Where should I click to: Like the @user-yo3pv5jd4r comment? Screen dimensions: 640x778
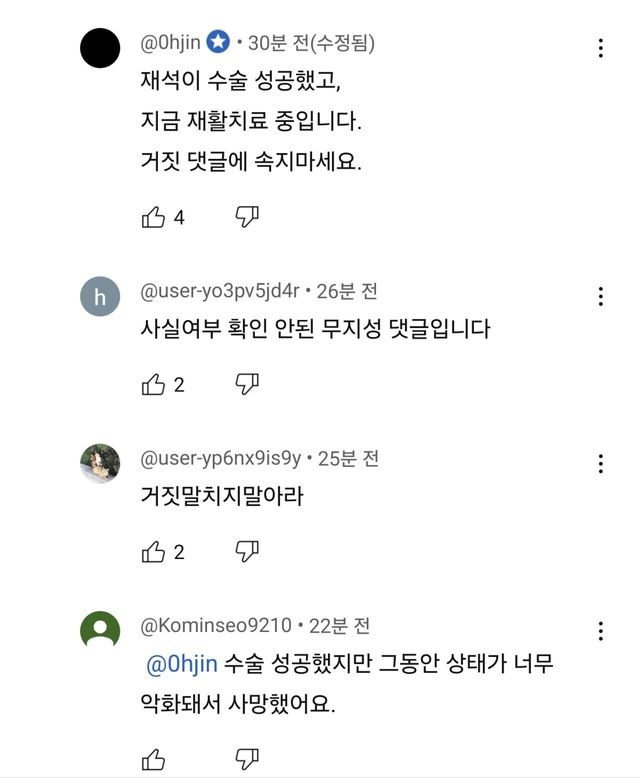(x=153, y=384)
